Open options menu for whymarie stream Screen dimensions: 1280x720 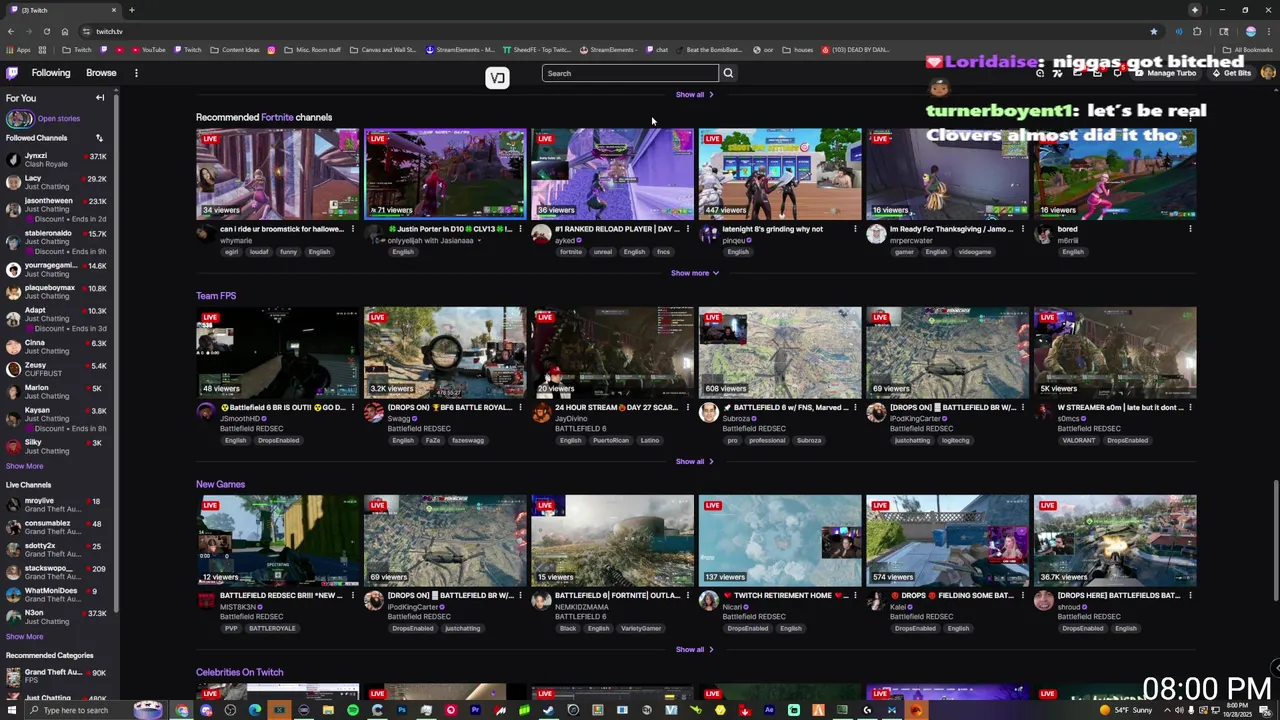352,229
